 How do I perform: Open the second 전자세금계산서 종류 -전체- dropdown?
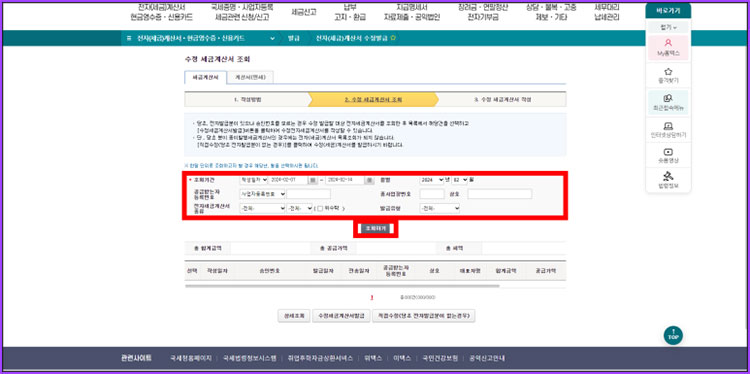(x=299, y=208)
